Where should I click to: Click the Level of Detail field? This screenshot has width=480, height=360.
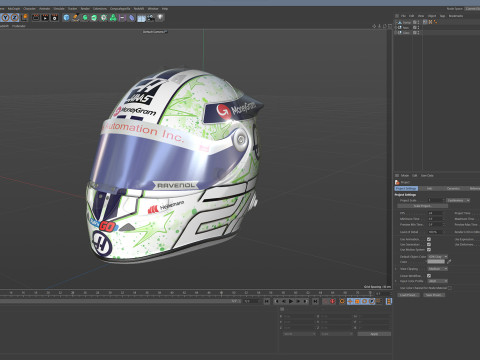point(435,232)
